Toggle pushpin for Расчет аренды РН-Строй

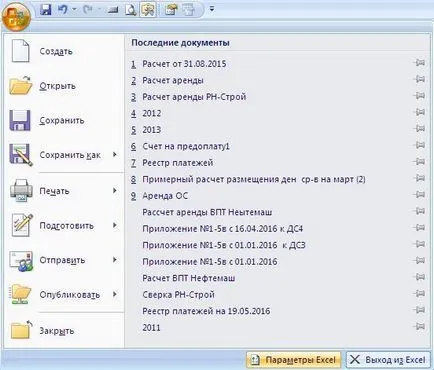419,96
